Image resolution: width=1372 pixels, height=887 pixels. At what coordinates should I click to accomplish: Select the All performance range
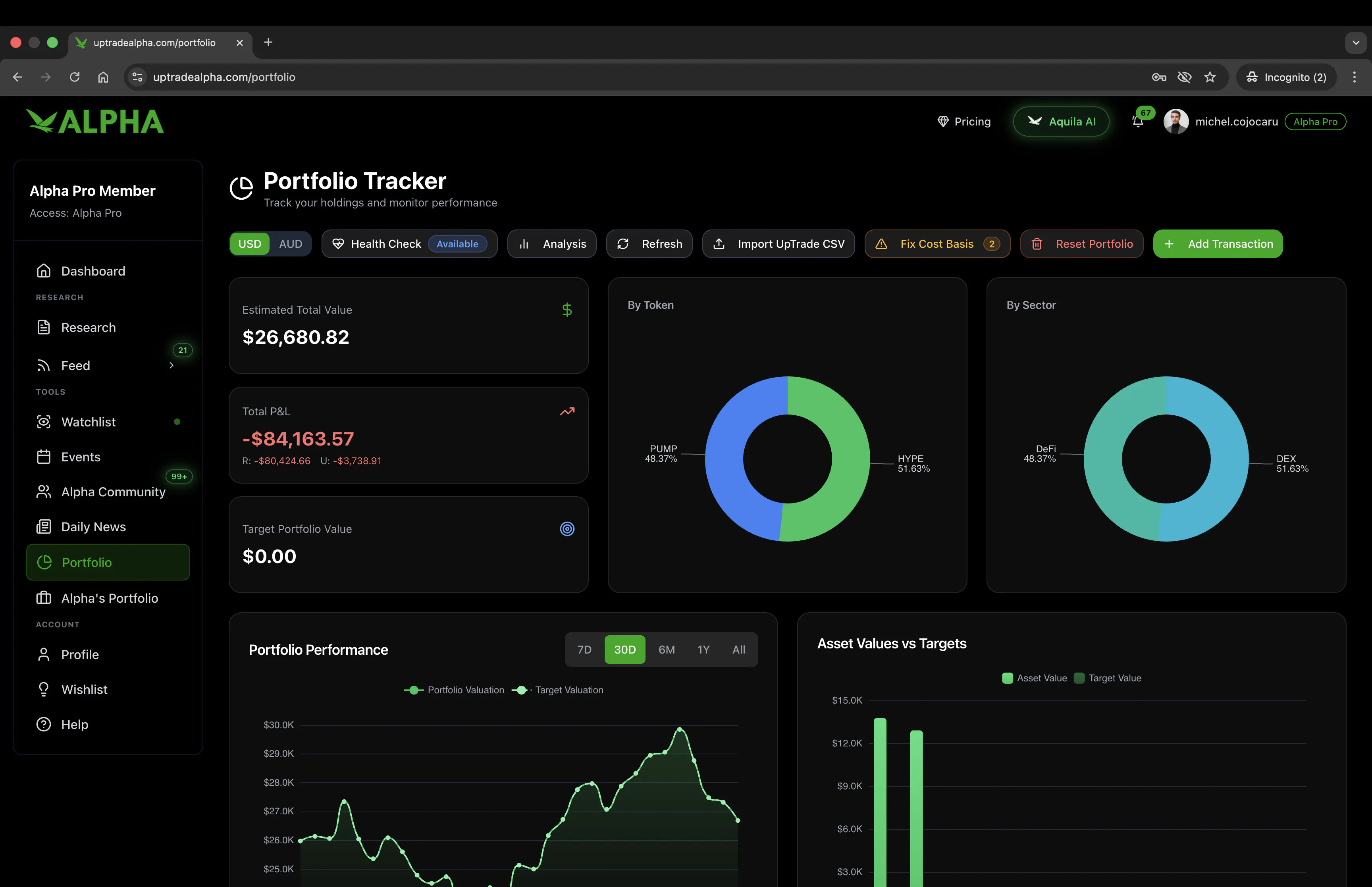(739, 650)
